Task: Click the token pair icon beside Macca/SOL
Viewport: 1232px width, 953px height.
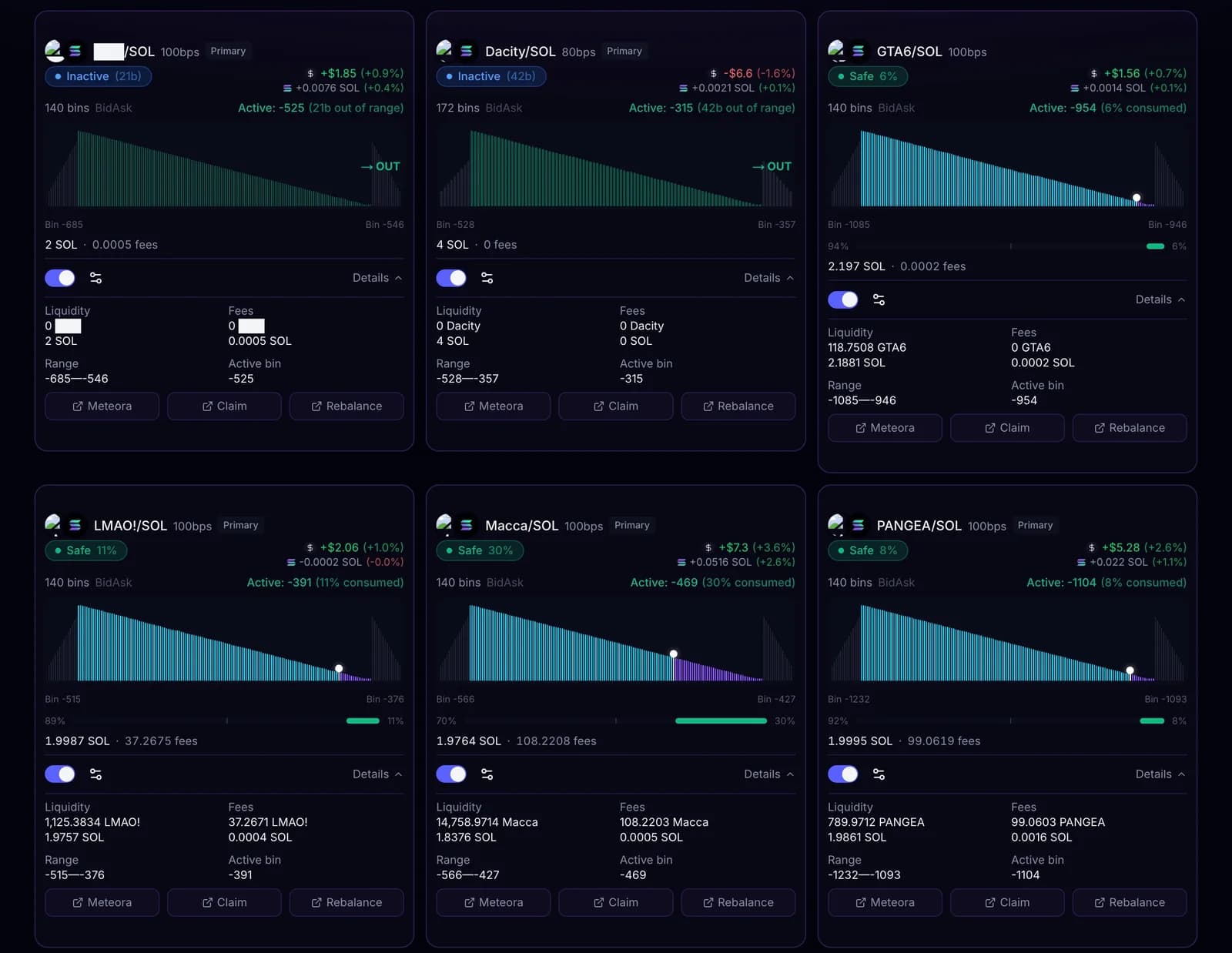Action: pyautogui.click(x=456, y=525)
